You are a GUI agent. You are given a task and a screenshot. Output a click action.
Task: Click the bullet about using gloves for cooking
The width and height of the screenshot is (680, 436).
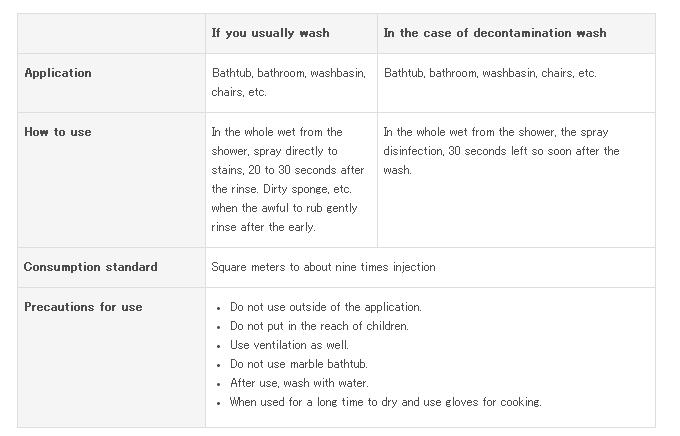385,402
